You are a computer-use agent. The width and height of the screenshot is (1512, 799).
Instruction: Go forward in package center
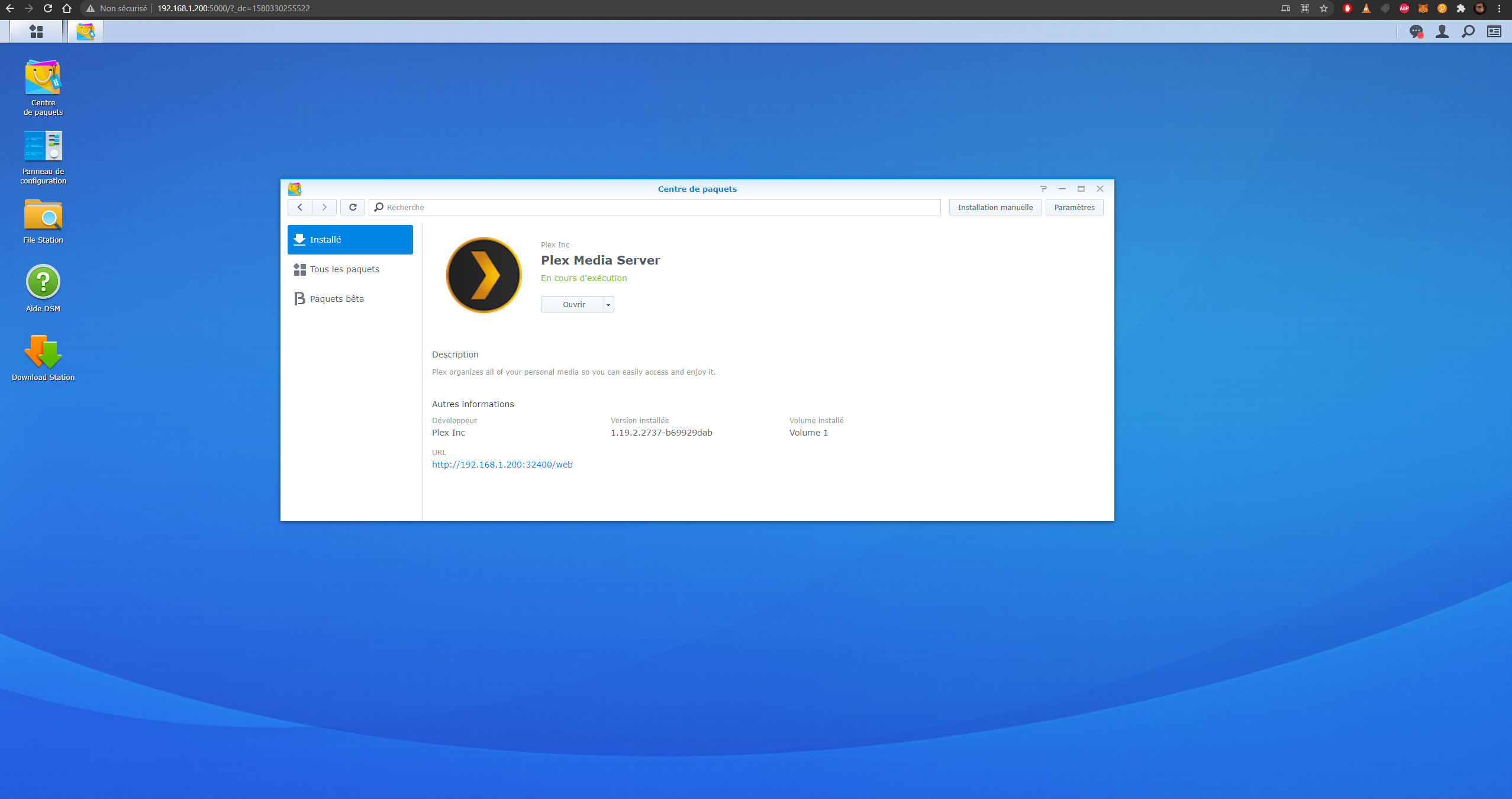324,207
